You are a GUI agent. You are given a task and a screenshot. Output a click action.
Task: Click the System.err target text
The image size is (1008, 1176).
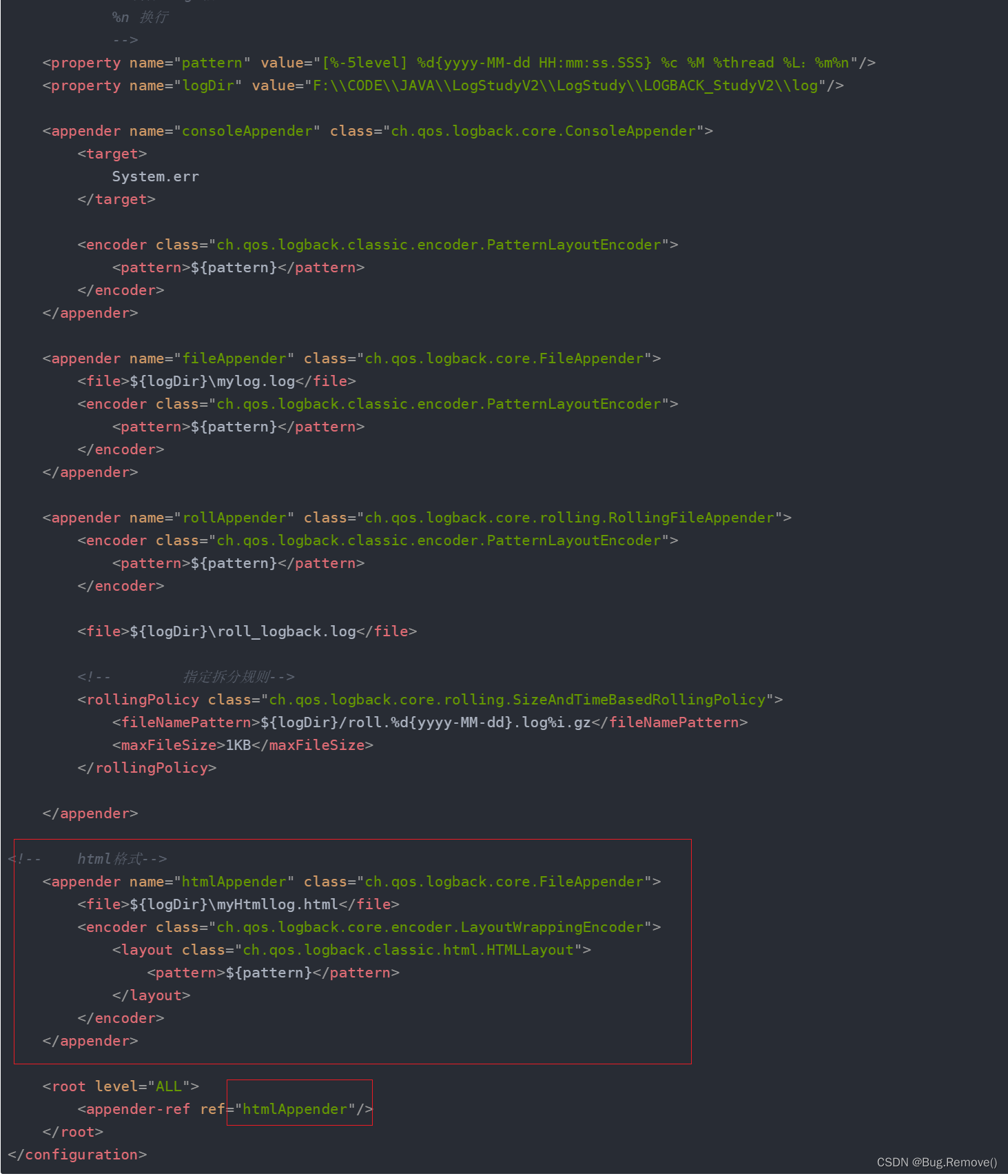[156, 176]
